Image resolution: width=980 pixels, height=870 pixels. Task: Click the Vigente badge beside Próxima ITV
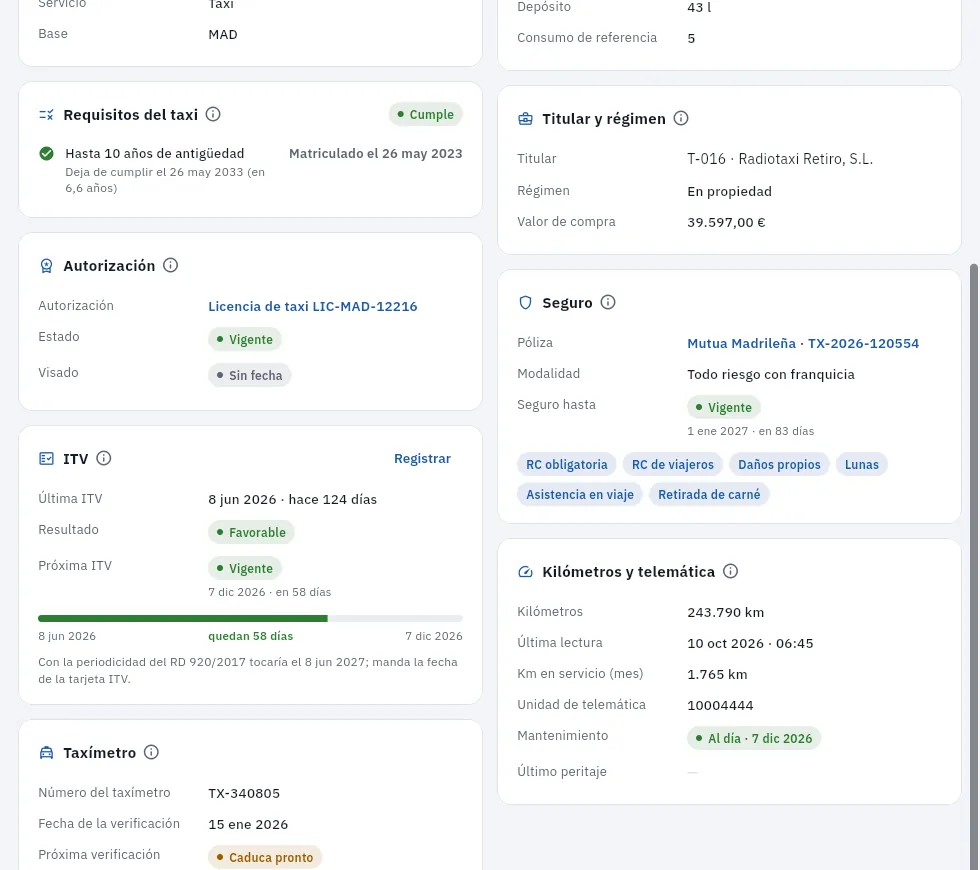point(245,569)
